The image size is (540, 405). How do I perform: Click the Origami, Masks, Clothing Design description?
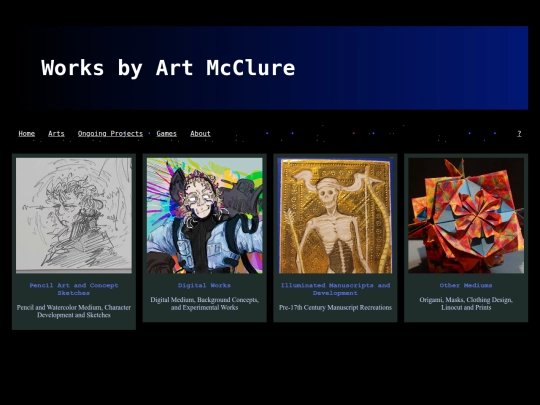coord(466,303)
